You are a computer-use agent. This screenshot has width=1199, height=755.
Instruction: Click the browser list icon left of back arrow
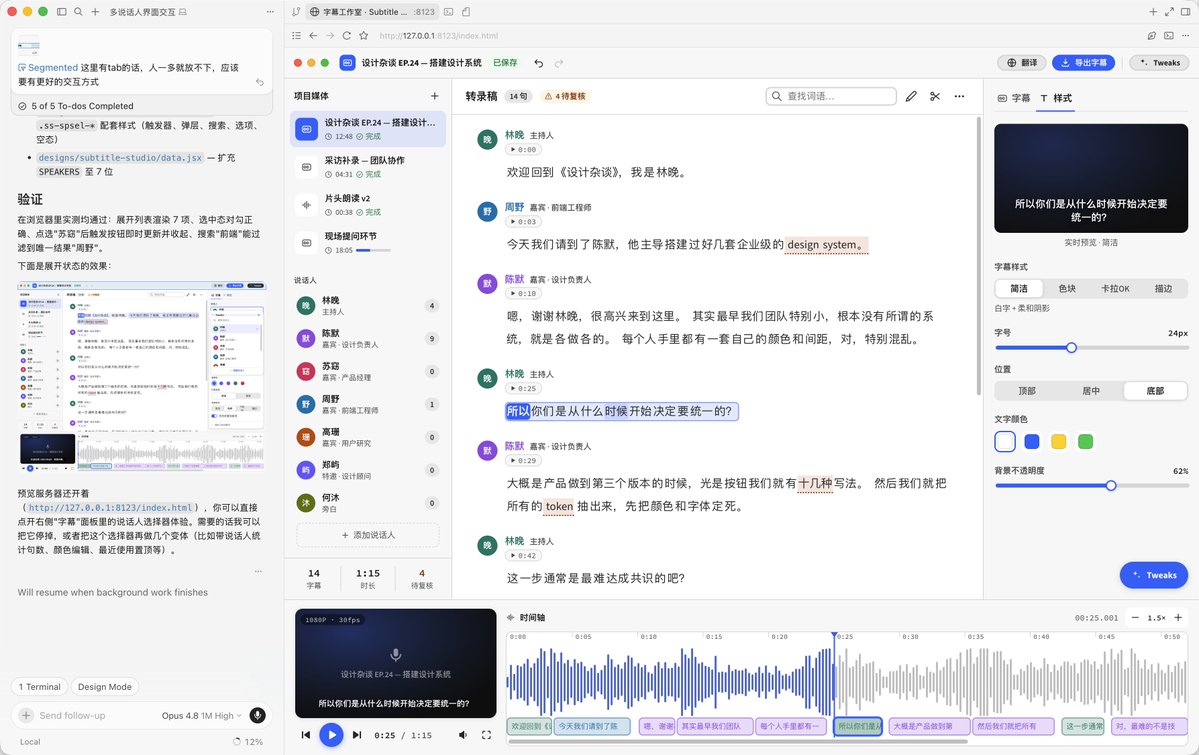pyautogui.click(x=297, y=36)
